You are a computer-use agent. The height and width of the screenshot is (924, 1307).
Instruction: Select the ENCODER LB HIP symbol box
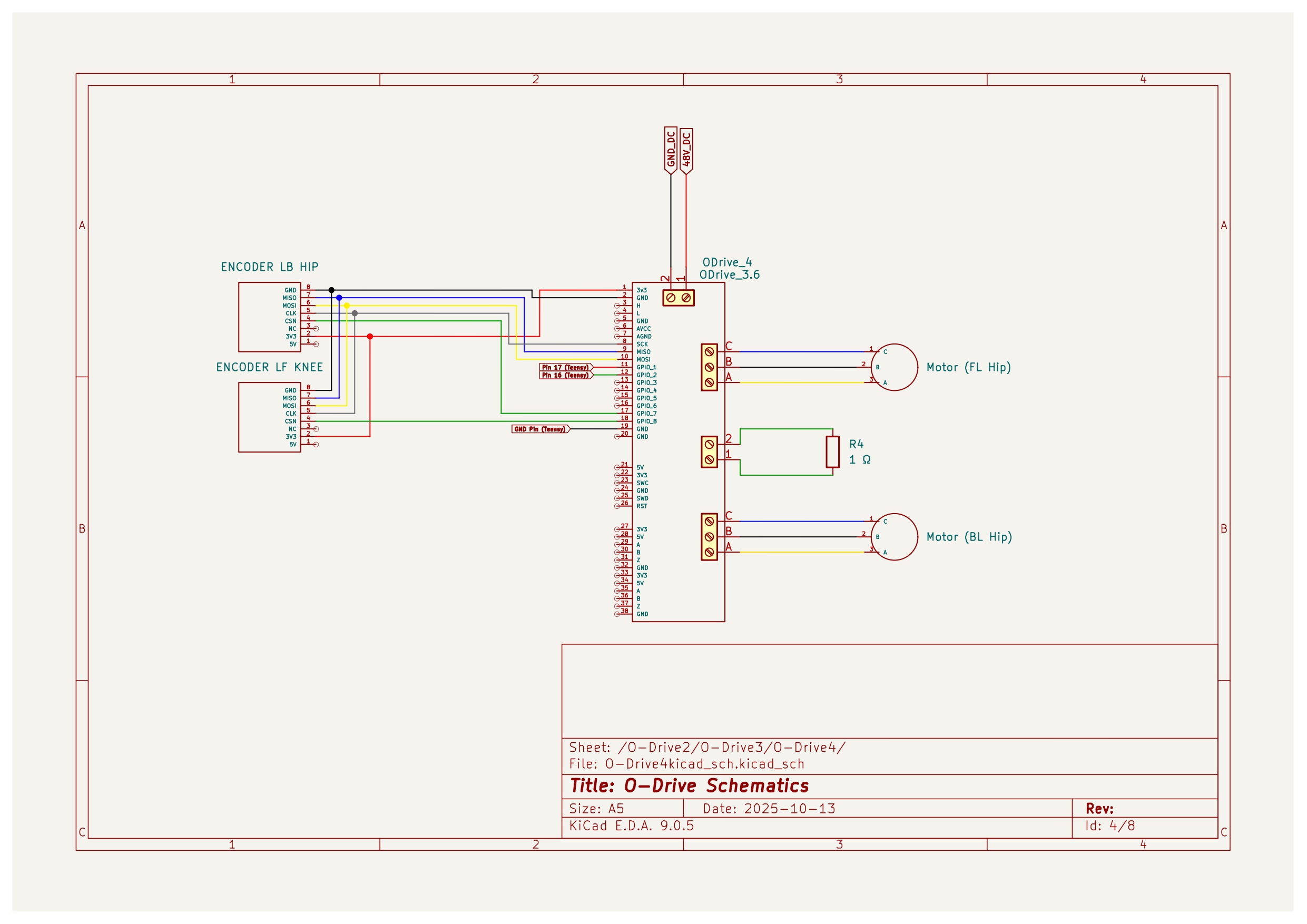point(269,317)
